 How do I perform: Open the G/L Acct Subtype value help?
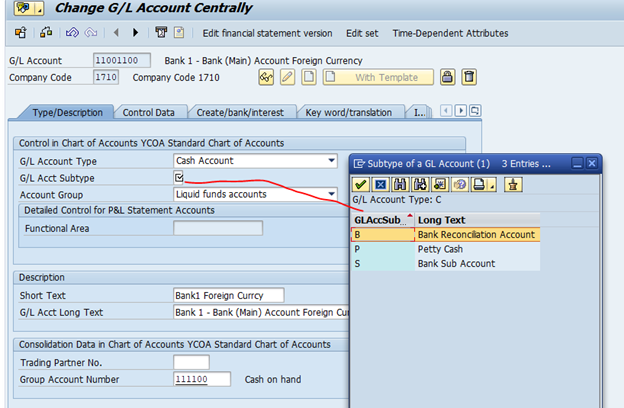pos(179,177)
